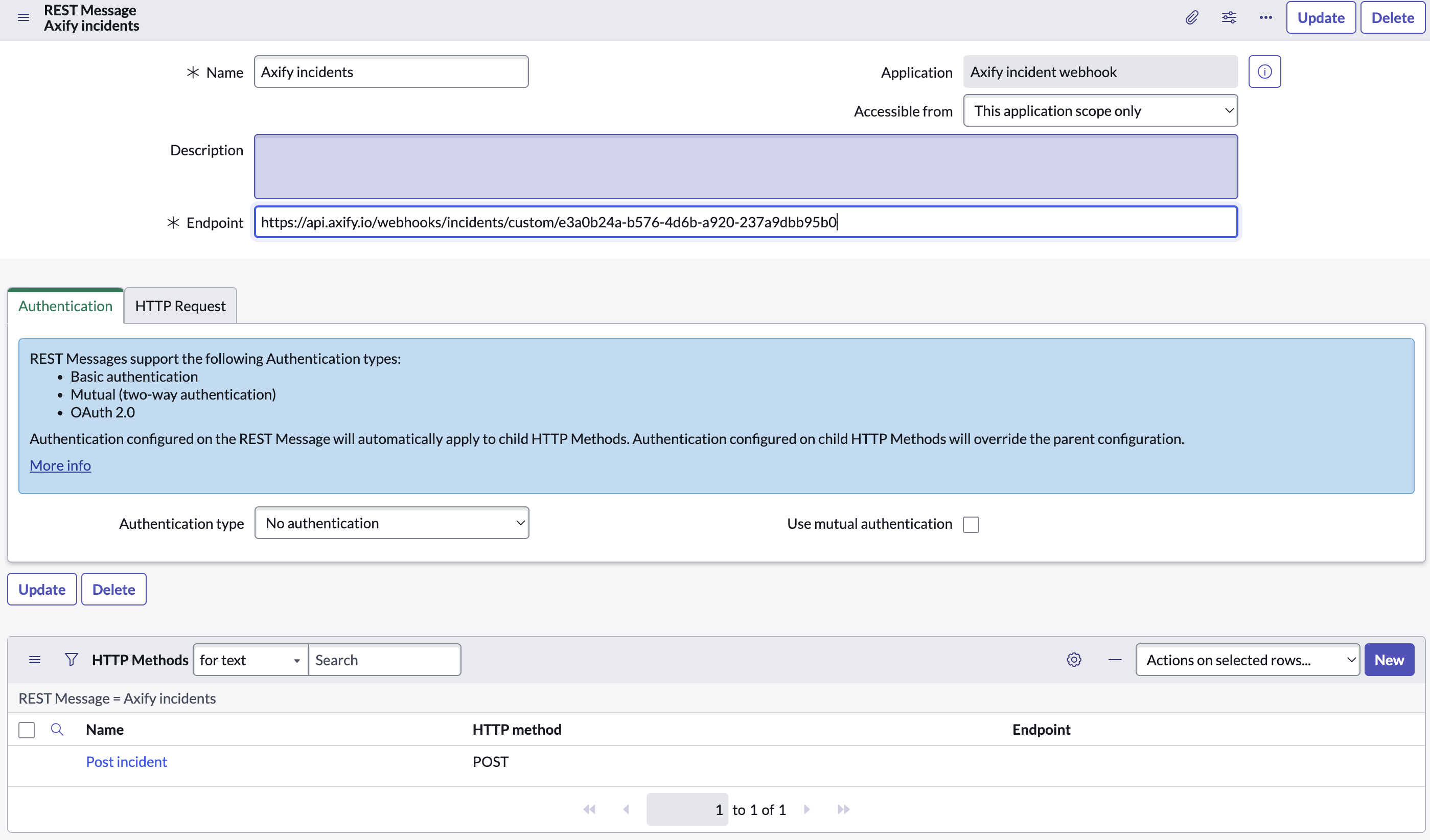Screen dimensions: 1430x840
Task: Click the Application field value
Action: (x=1100, y=72)
